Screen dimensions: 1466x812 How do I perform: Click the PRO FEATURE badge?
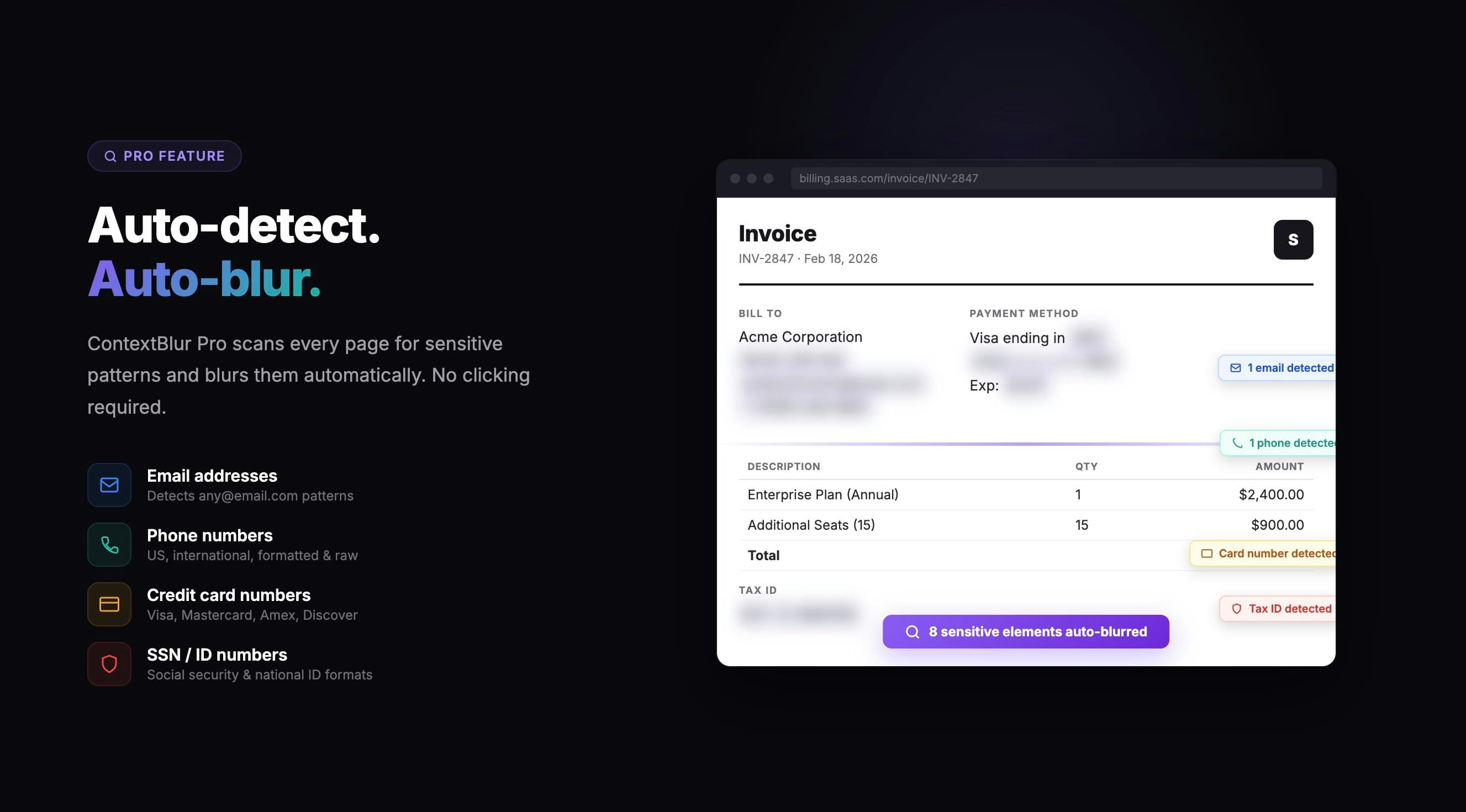tap(165, 156)
